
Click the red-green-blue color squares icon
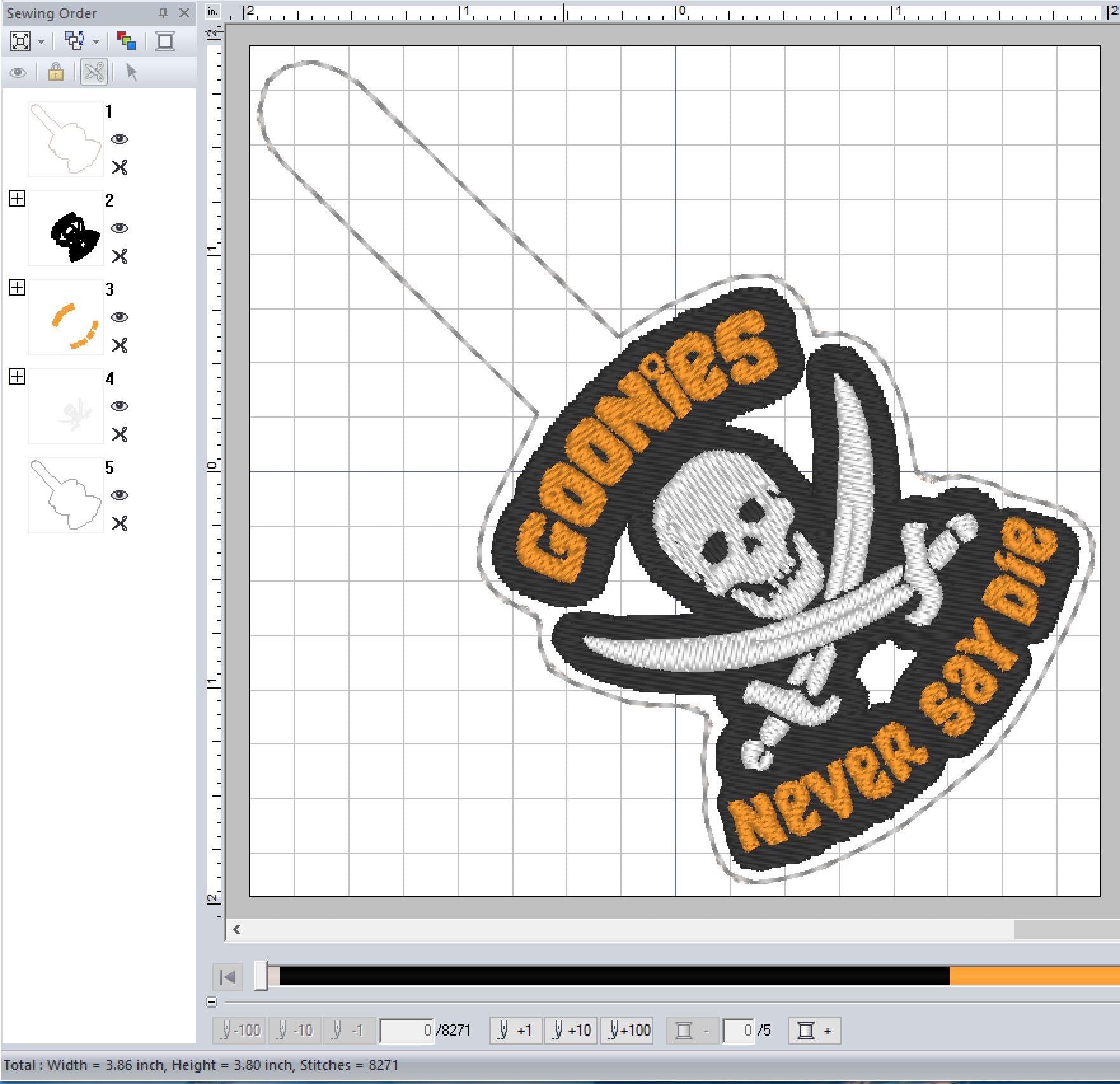tap(126, 41)
